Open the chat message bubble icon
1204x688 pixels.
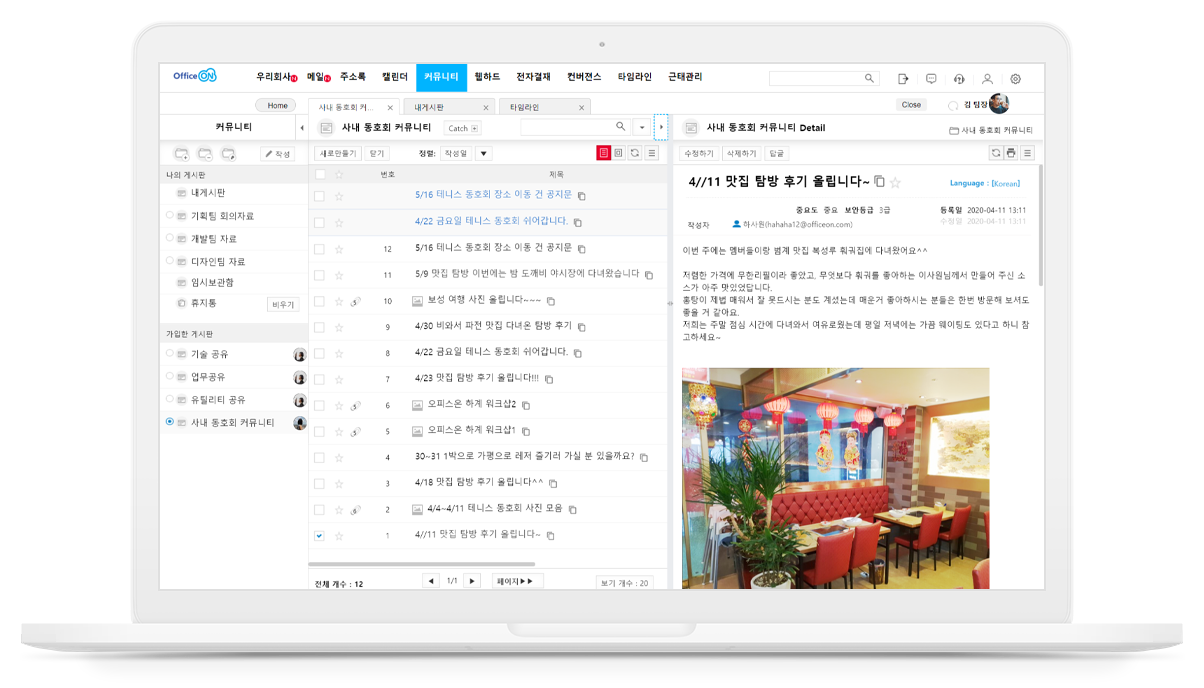click(x=931, y=78)
